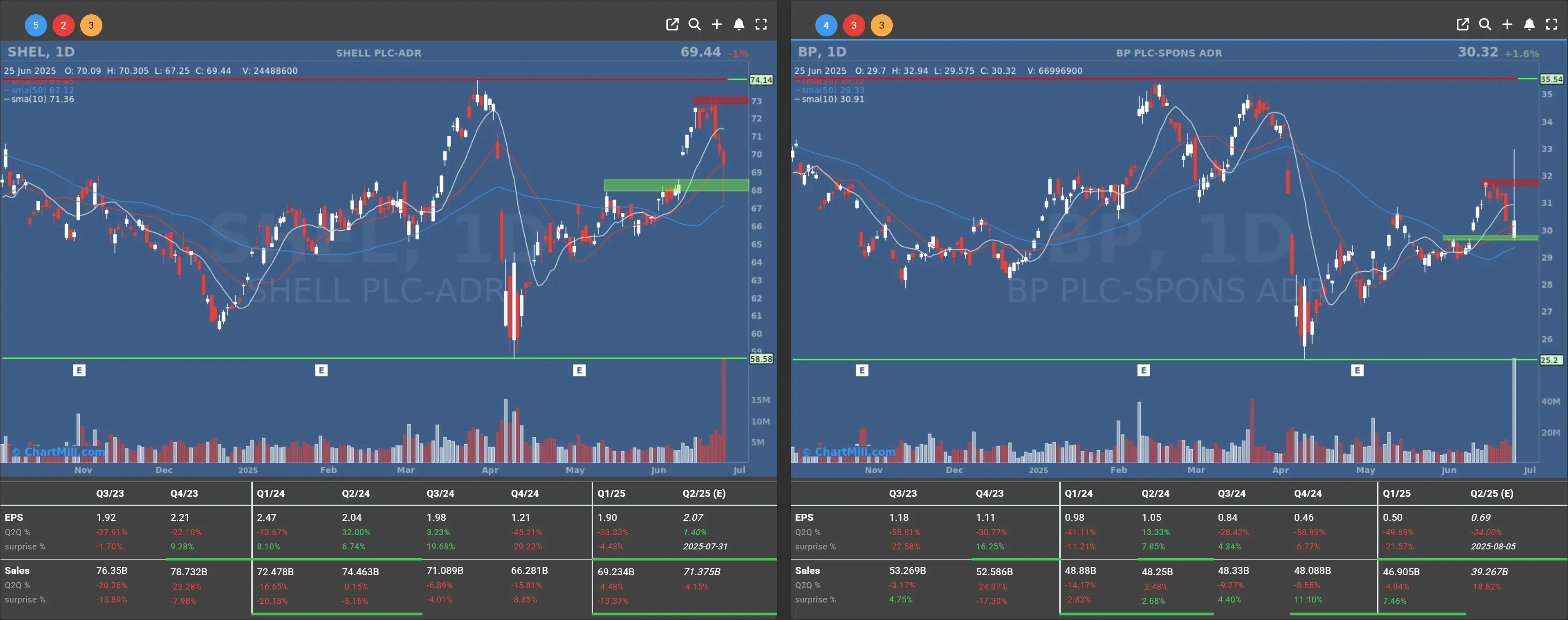Image resolution: width=1568 pixels, height=620 pixels.
Task: Click the red resistance zone on BP chart
Action: click(x=1509, y=182)
